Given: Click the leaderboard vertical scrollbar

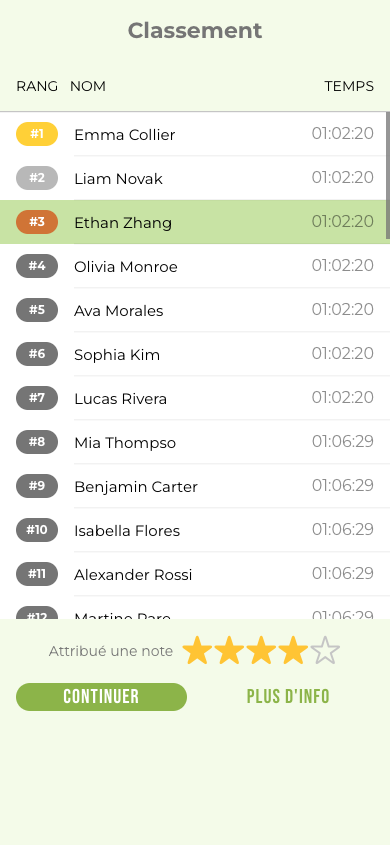Looking at the screenshot, I should click(388, 175).
